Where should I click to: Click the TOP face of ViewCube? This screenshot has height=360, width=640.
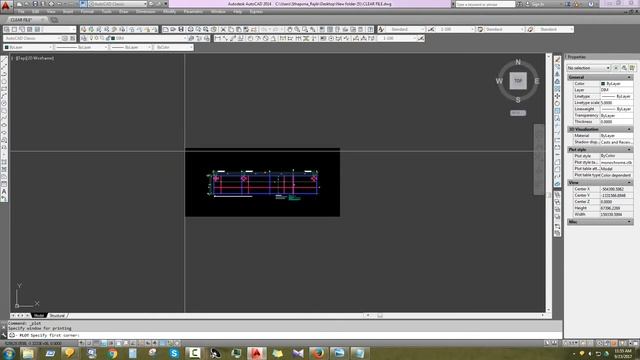click(518, 81)
